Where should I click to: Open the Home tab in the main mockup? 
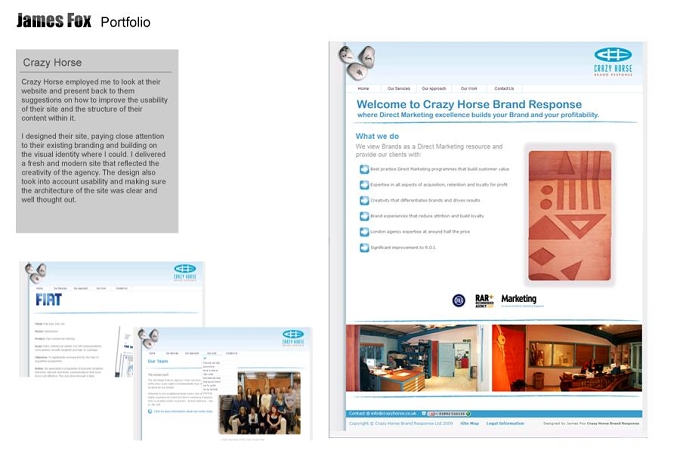point(363,88)
